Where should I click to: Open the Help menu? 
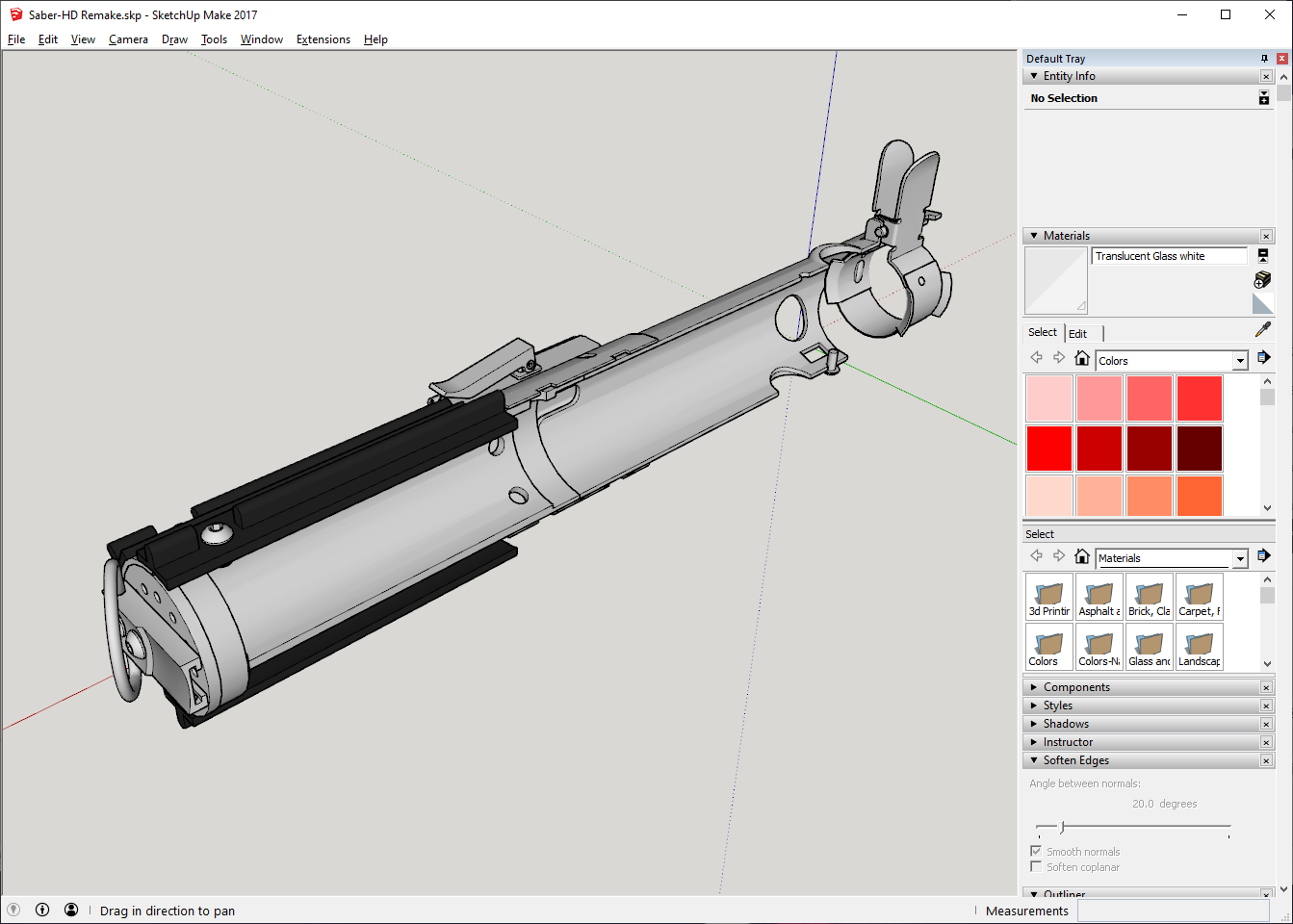[x=375, y=39]
